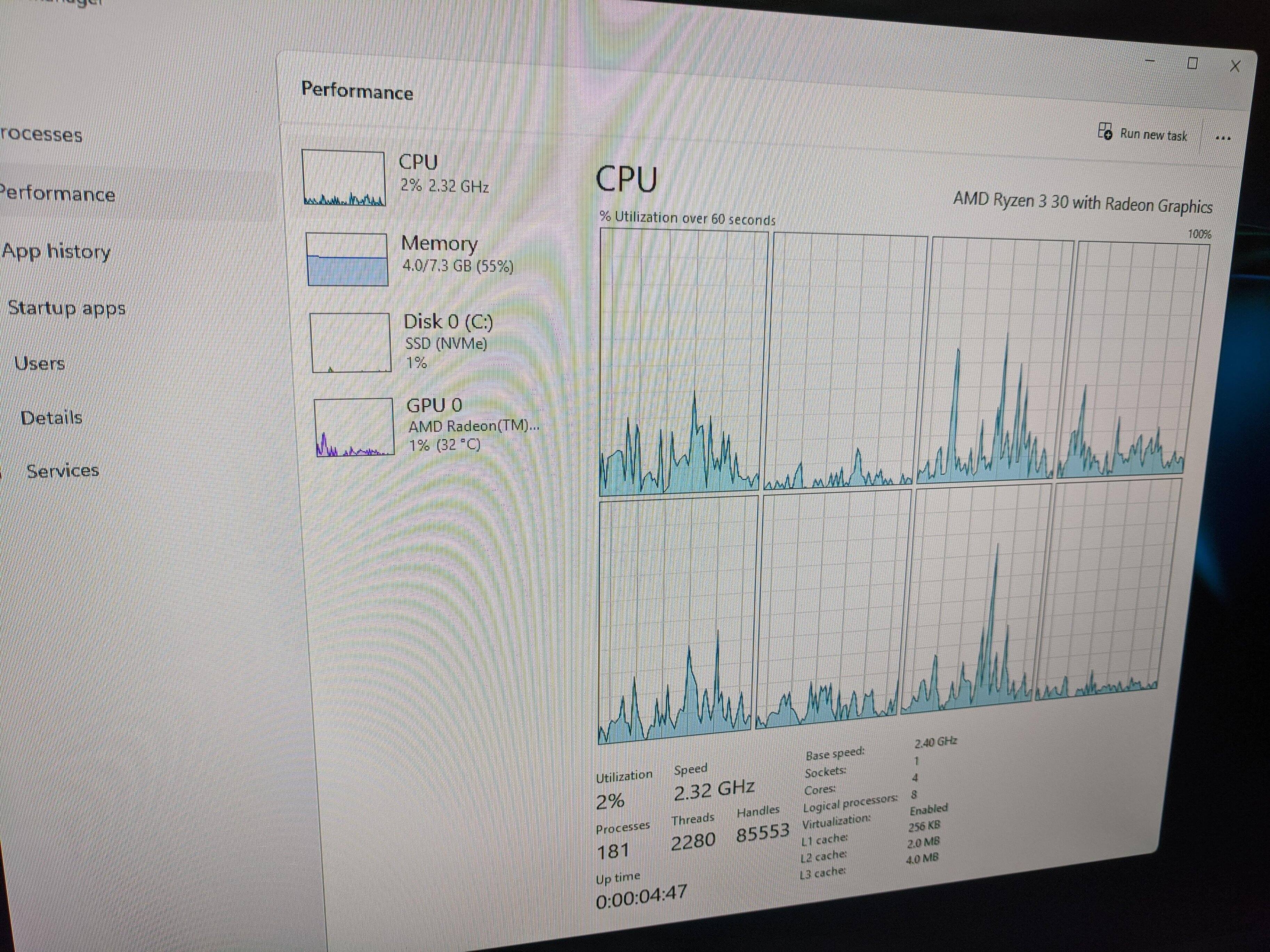
Task: Click the AMD Ryzen processor name
Action: pyautogui.click(x=1083, y=203)
